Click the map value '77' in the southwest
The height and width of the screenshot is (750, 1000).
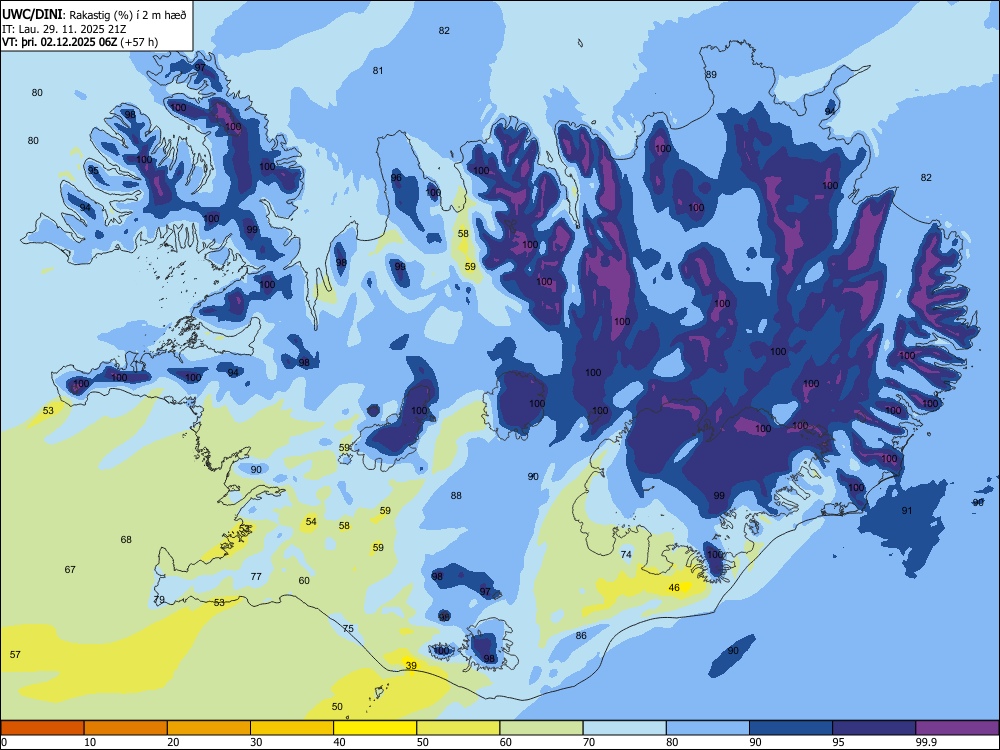pyautogui.click(x=256, y=576)
